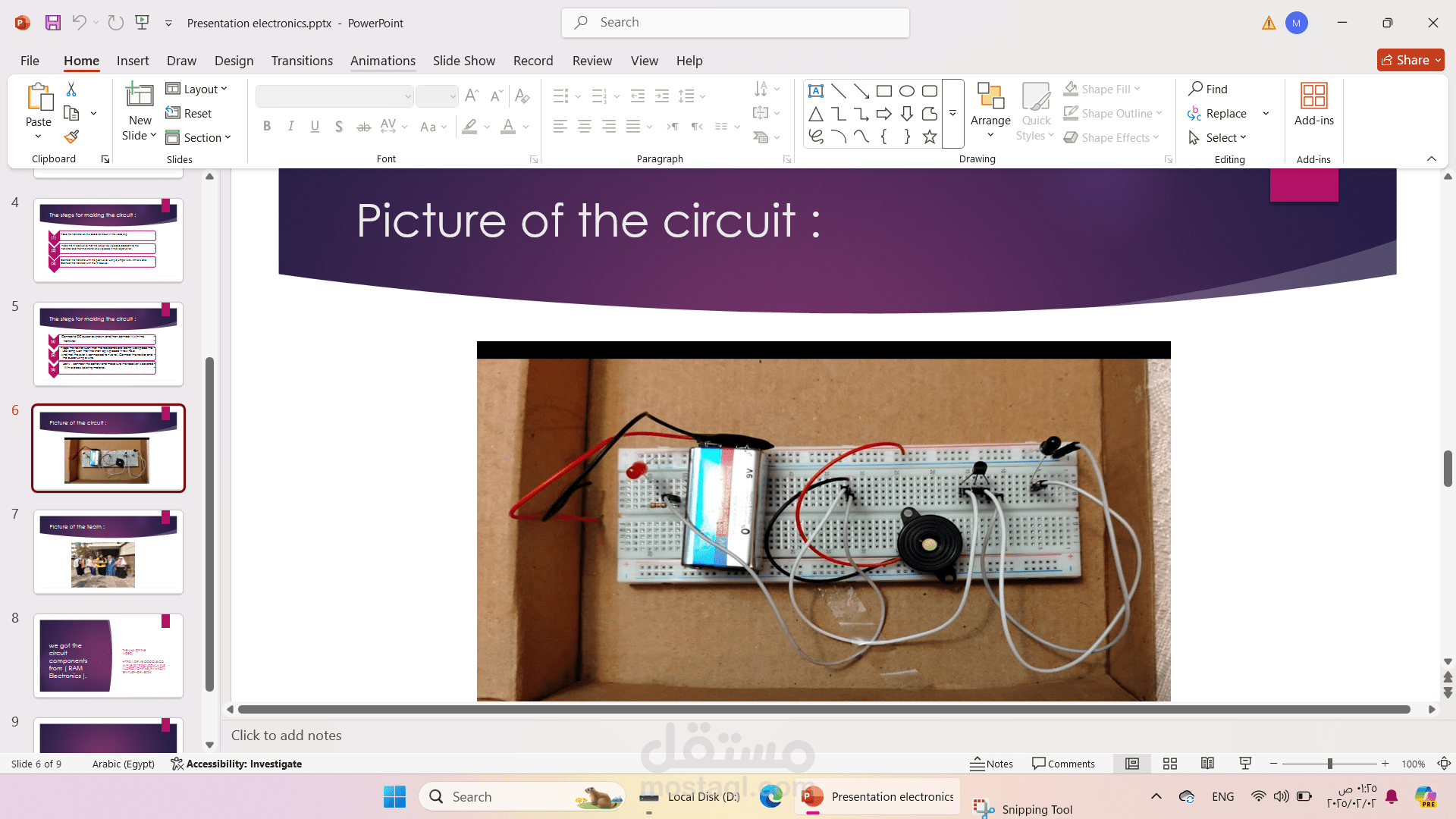Image resolution: width=1456 pixels, height=819 pixels.
Task: Undo the last action in the title bar
Action: 79,23
